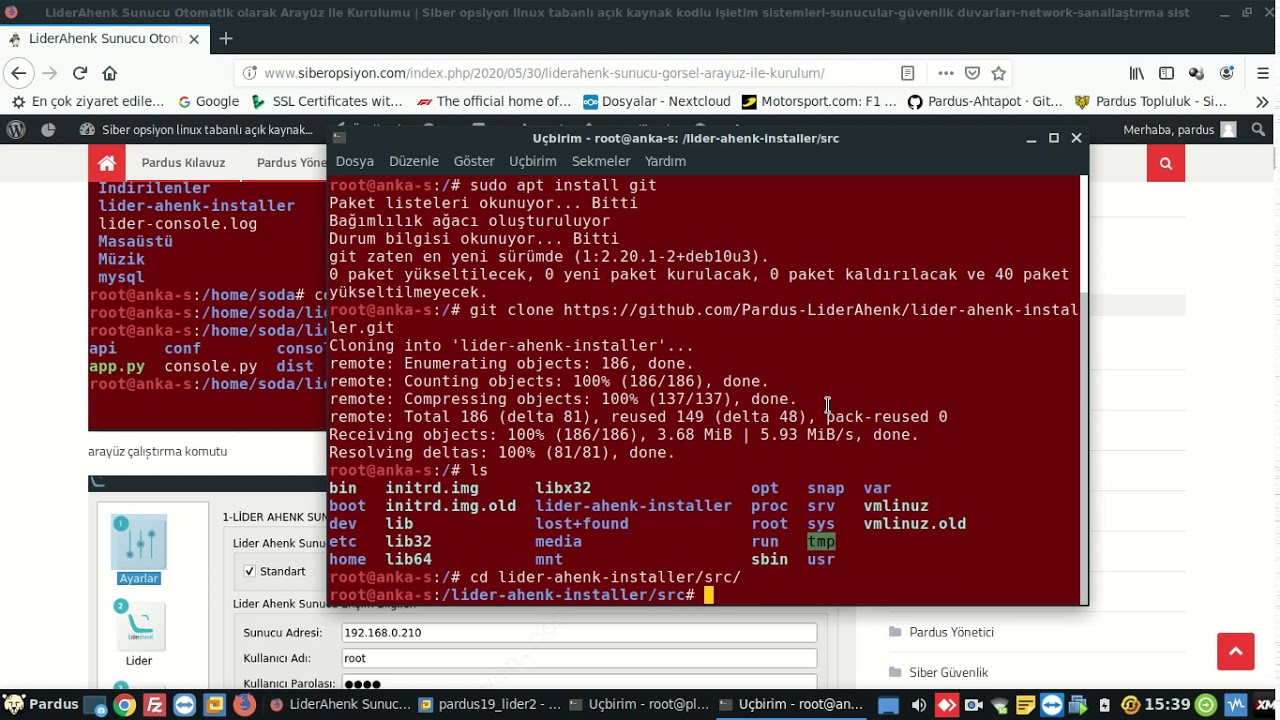Open the terminal Dosya menu
The height and width of the screenshot is (720, 1280).
pyautogui.click(x=354, y=161)
